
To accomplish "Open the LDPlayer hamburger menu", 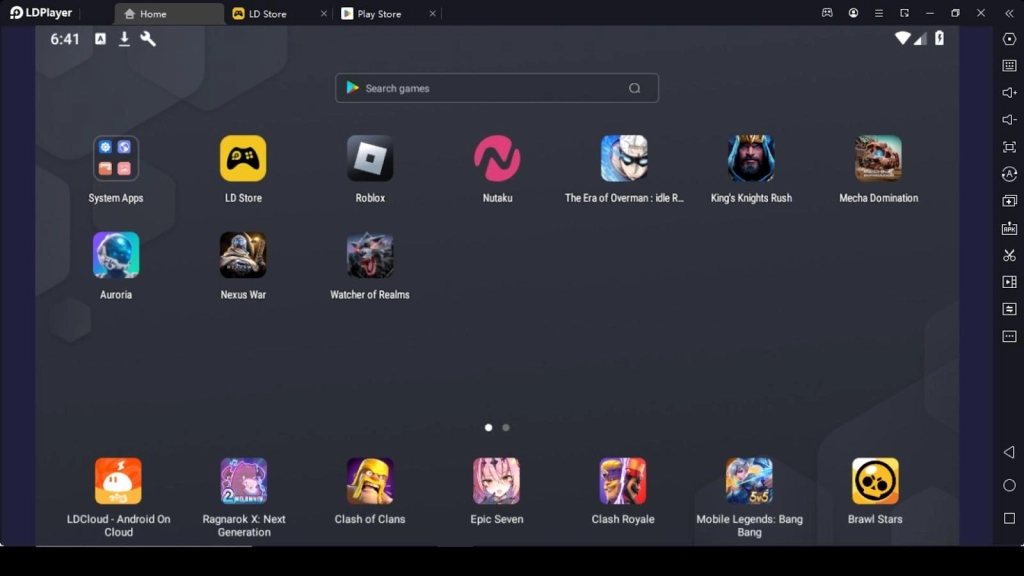I will coord(878,13).
